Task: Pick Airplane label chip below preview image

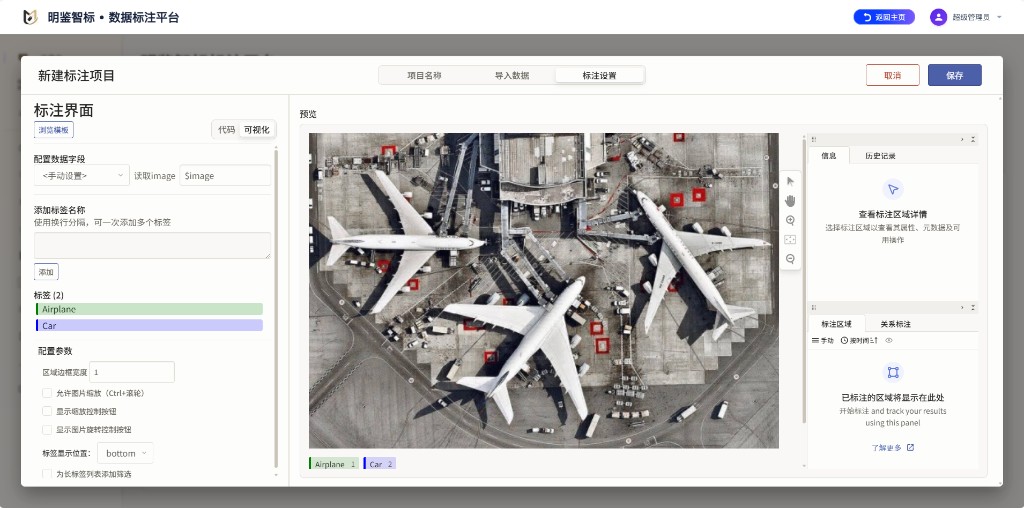Action: coord(334,464)
